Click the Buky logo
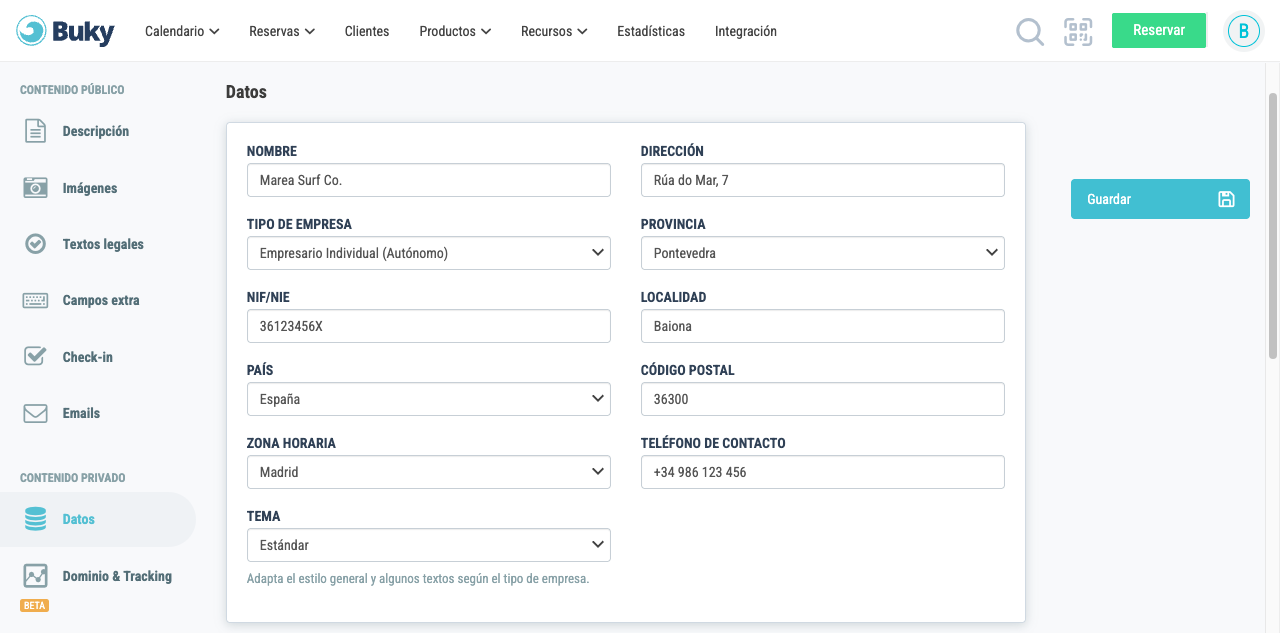 [65, 31]
